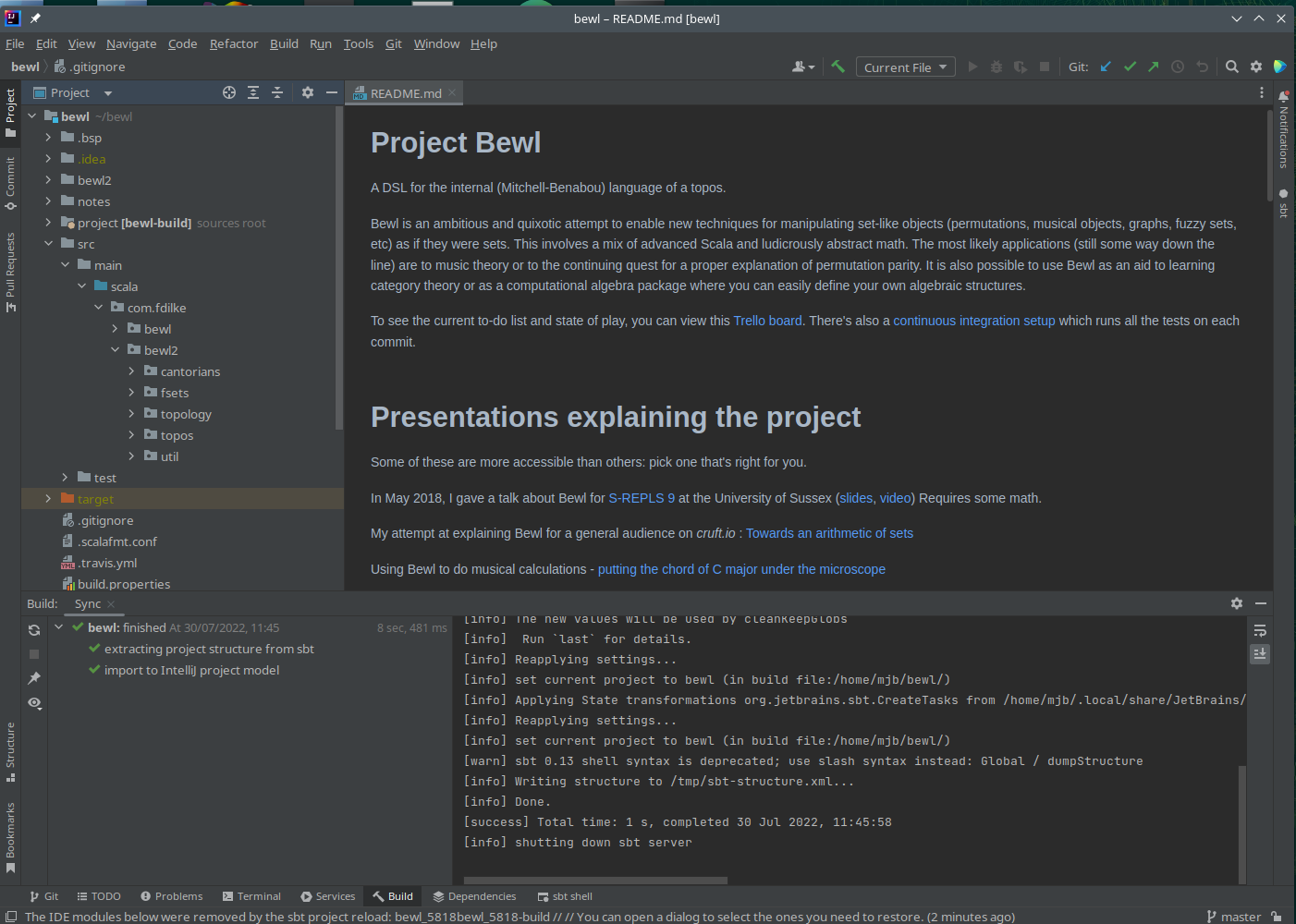Open the S-REPLS 9 link
1296x924 pixels.
[642, 498]
